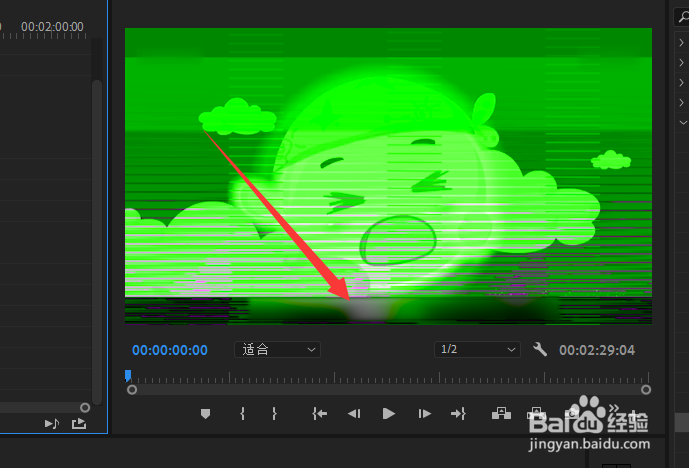This screenshot has height=468, width=689.
Task: Click the Mark In button
Action: tap(242, 414)
